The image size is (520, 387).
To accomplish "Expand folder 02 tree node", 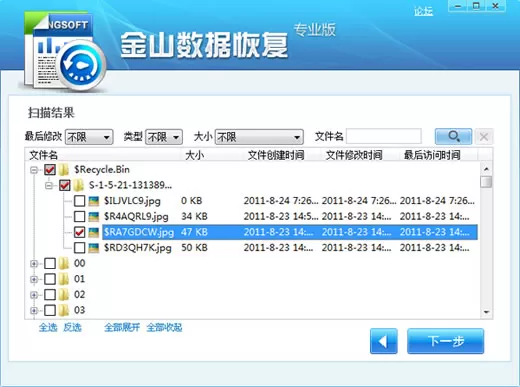I will click(x=34, y=295).
